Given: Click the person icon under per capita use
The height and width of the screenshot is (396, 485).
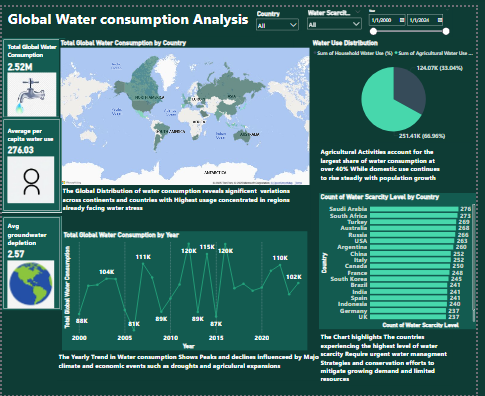Looking at the screenshot, I should pos(31,180).
